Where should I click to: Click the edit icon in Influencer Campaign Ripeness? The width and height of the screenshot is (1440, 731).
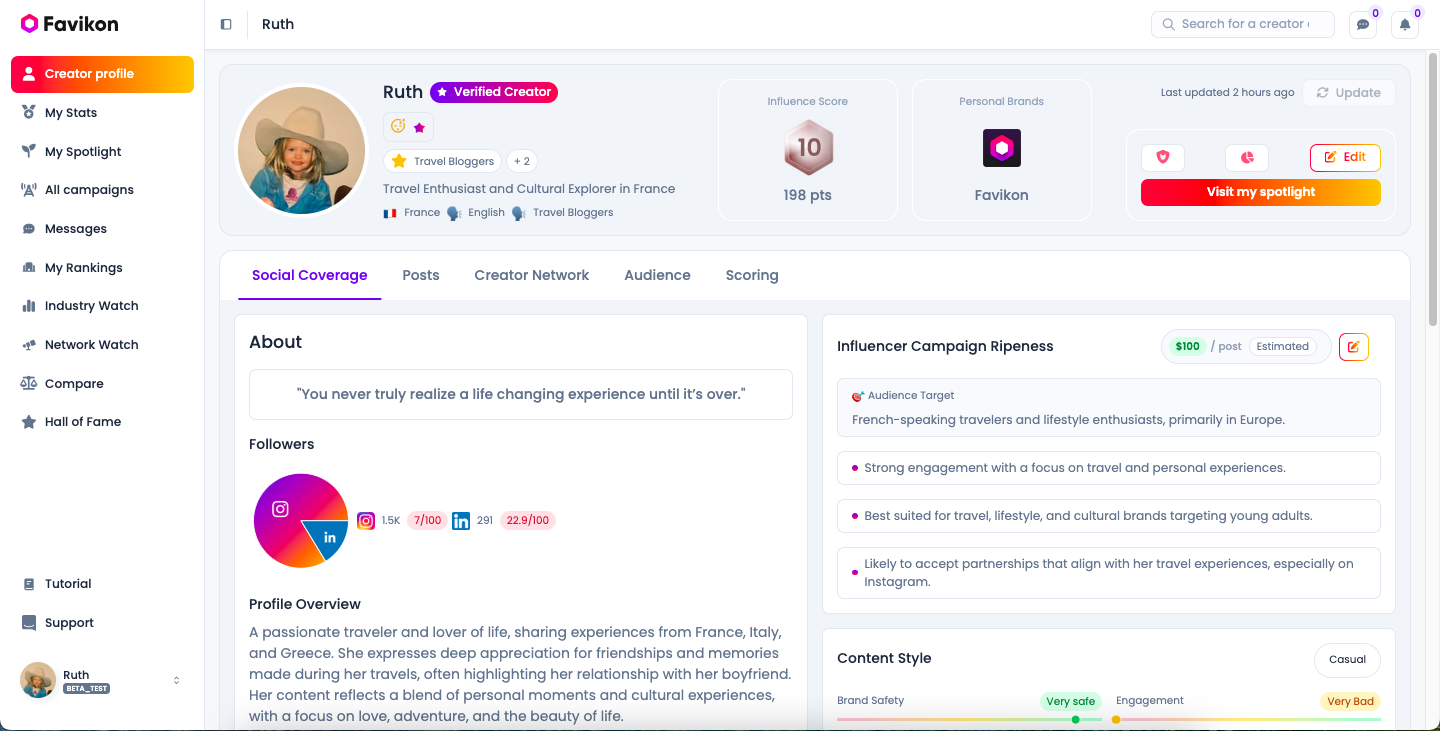point(1353,347)
